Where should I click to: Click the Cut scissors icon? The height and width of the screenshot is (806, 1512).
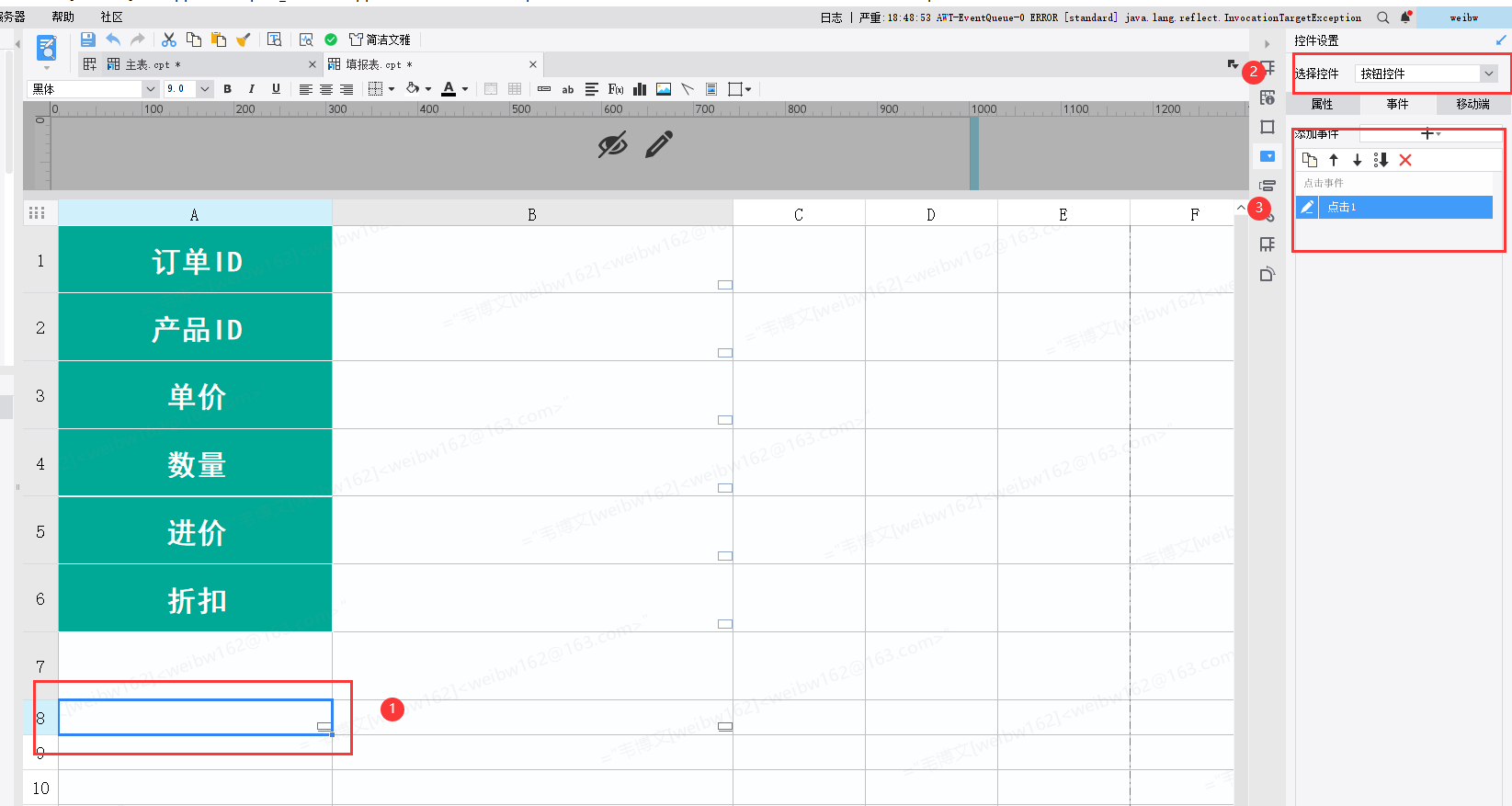[169, 40]
